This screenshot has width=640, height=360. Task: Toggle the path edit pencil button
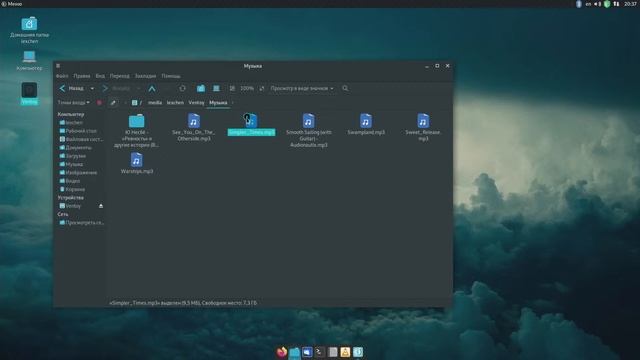coord(113,102)
